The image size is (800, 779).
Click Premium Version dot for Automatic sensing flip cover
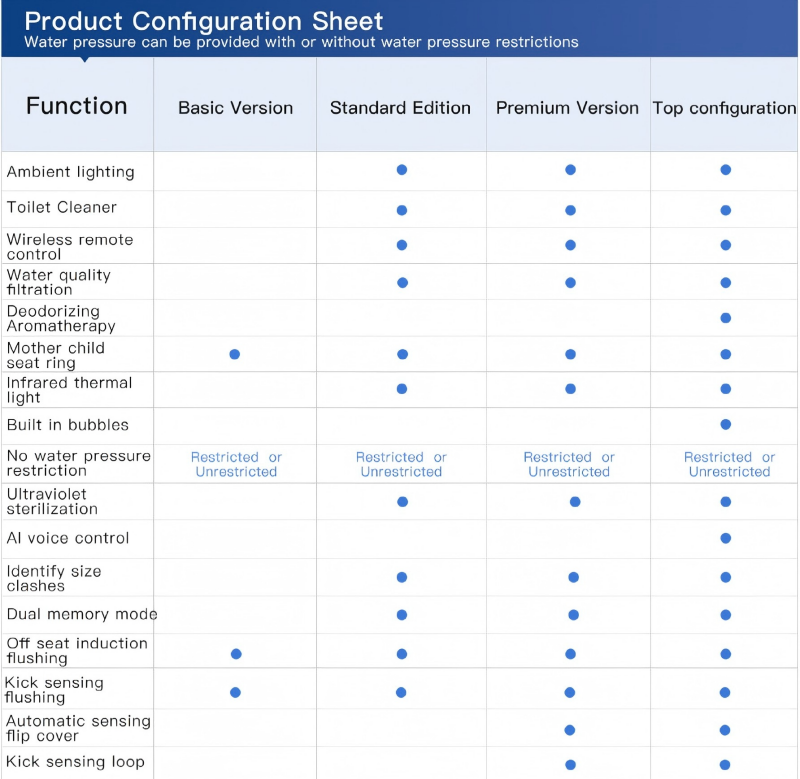point(570,730)
